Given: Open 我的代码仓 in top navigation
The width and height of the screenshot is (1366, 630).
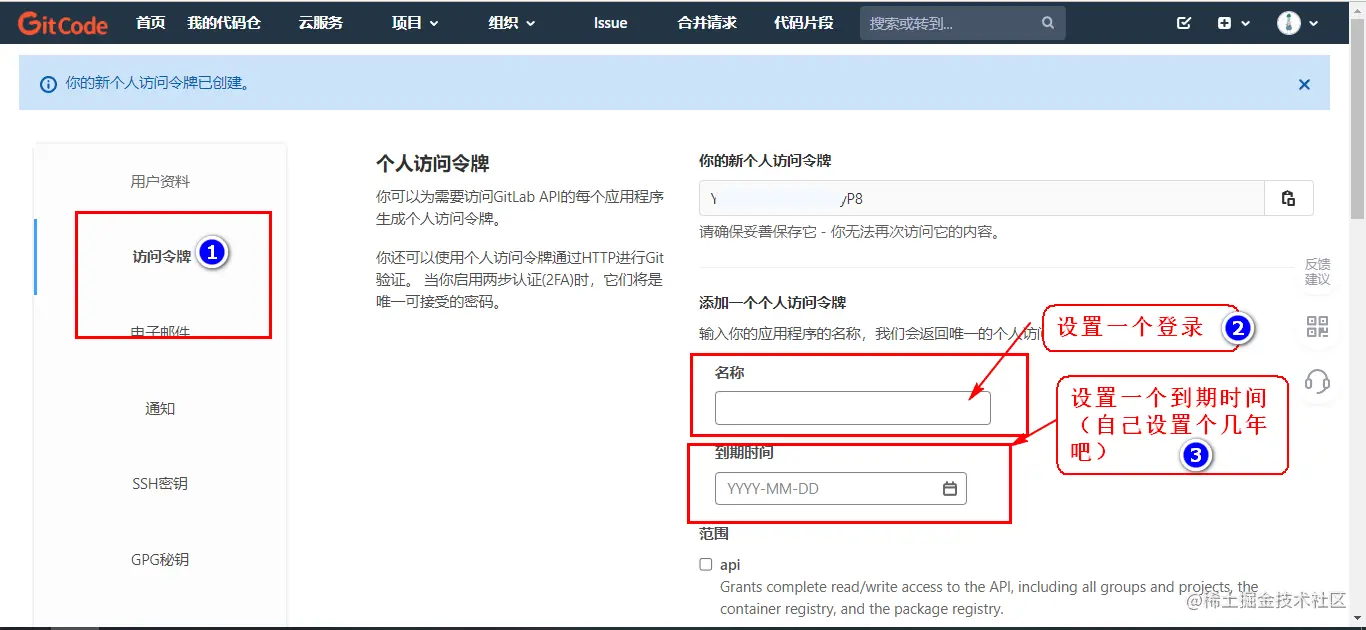Looking at the screenshot, I should (224, 22).
